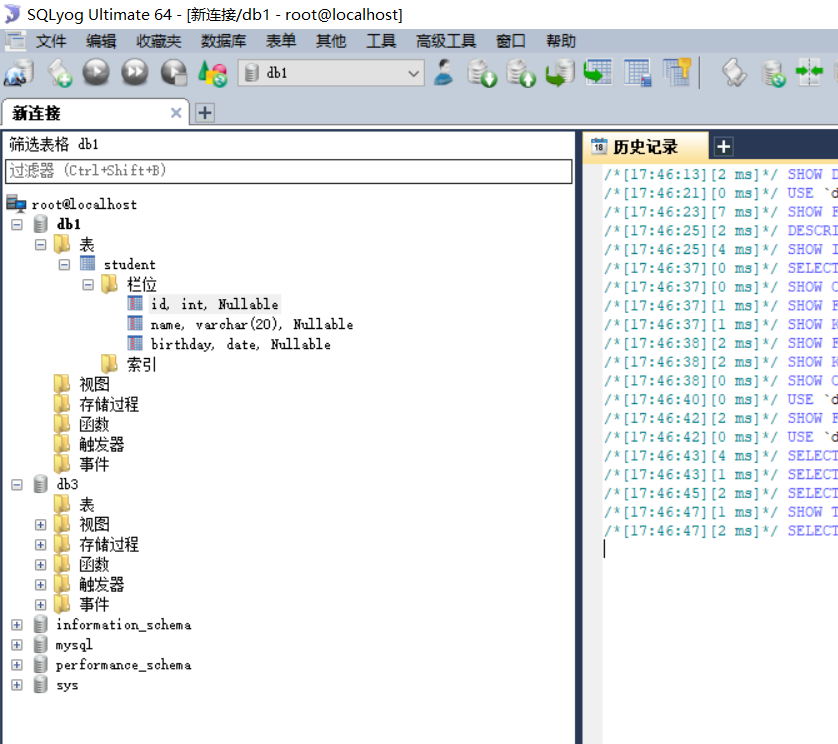Collapse the 表 folder under db1
The width and height of the screenshot is (838, 744).
tap(41, 244)
